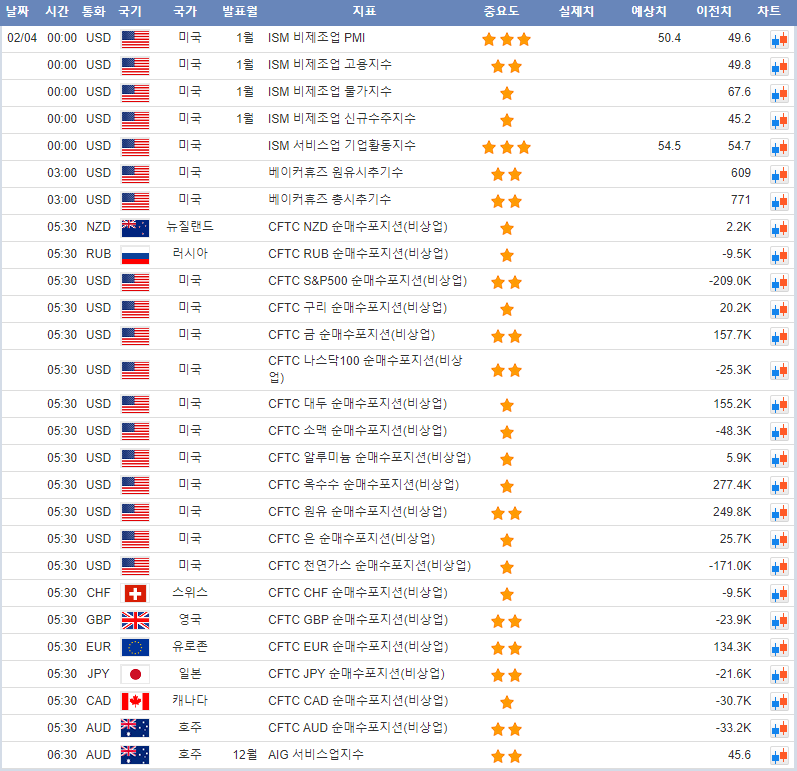Open chart for CFTC 원유 순매수포지션
Screen dimensions: 797x771
point(778,513)
